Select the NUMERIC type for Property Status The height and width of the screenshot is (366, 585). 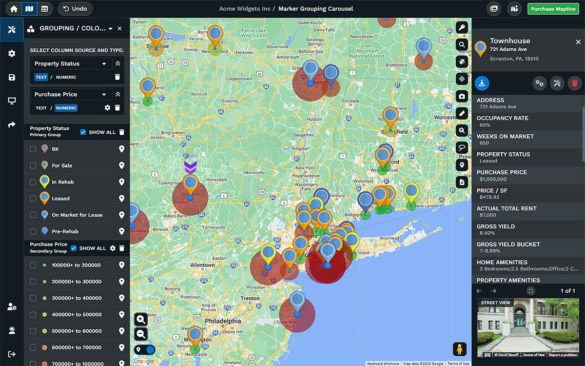click(66, 77)
